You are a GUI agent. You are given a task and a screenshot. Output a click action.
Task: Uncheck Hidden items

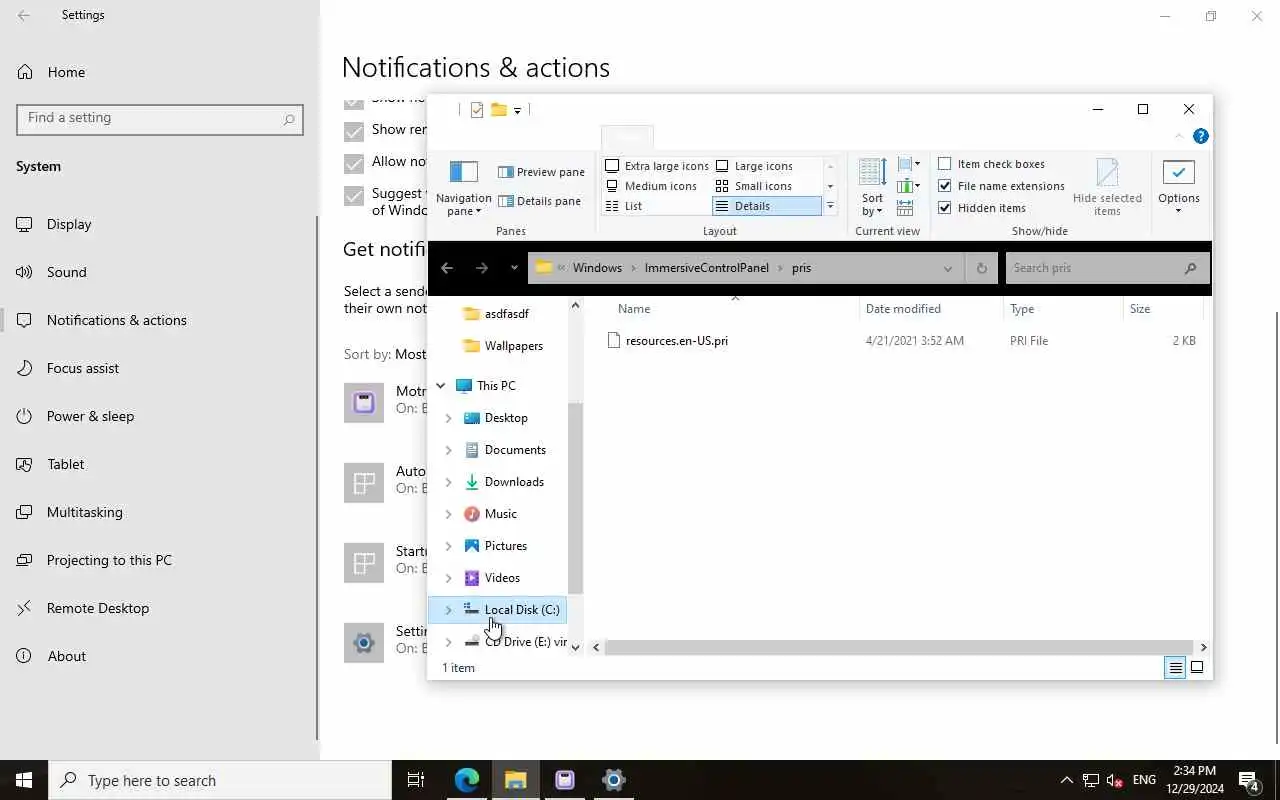coord(944,208)
